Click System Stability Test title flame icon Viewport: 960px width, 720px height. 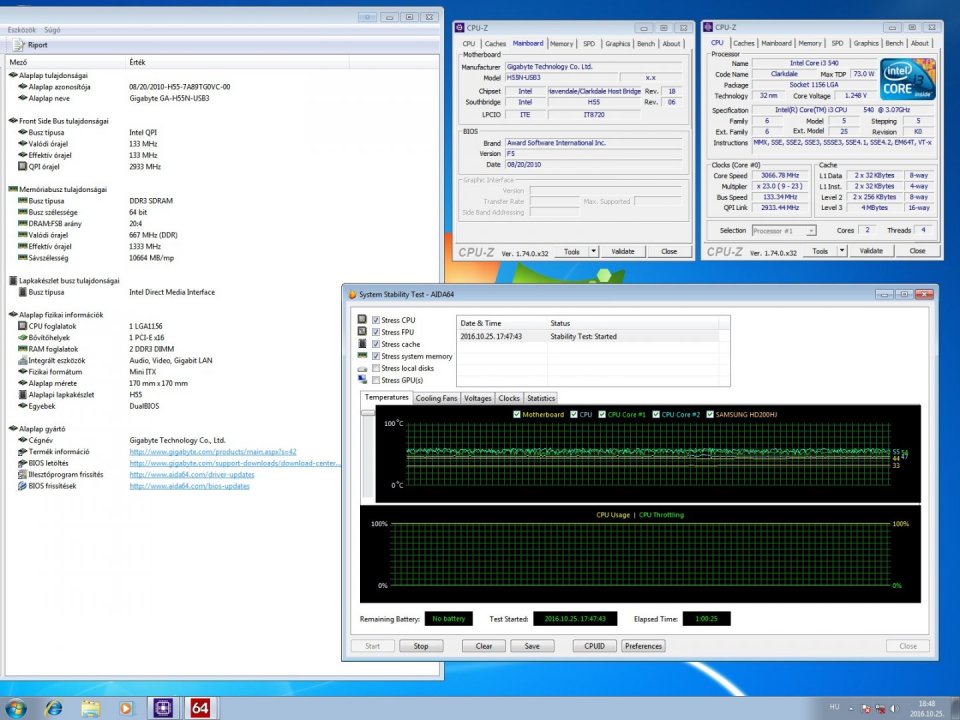click(x=352, y=294)
